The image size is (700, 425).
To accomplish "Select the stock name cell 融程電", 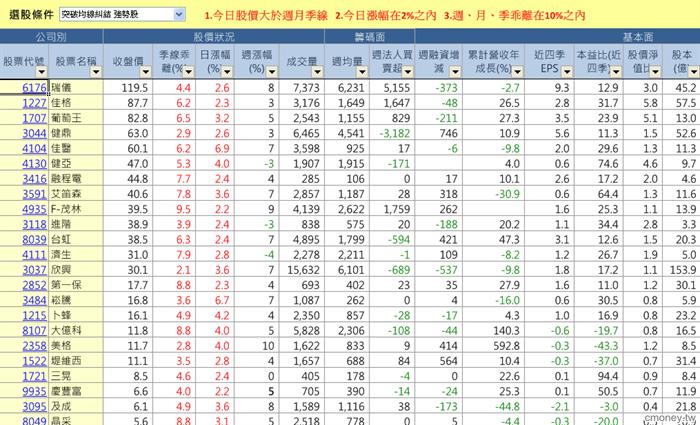I will tap(76, 179).
